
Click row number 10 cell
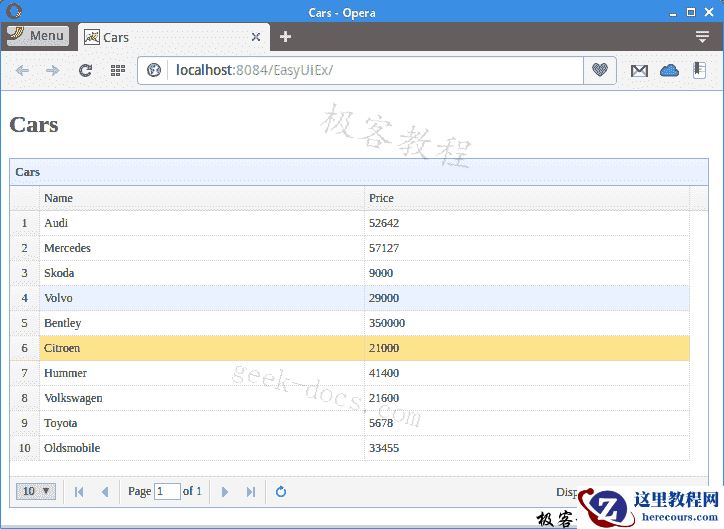[x=24, y=448]
